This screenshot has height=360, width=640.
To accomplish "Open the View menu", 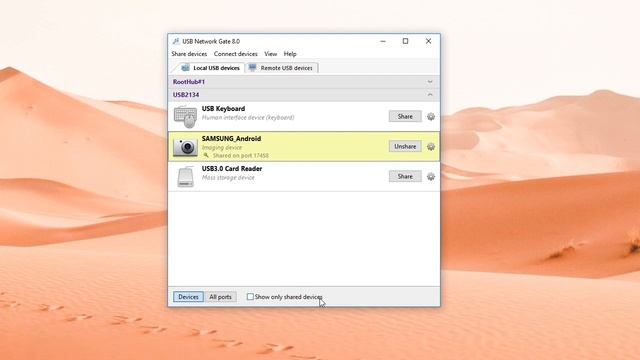I will pyautogui.click(x=270, y=54).
